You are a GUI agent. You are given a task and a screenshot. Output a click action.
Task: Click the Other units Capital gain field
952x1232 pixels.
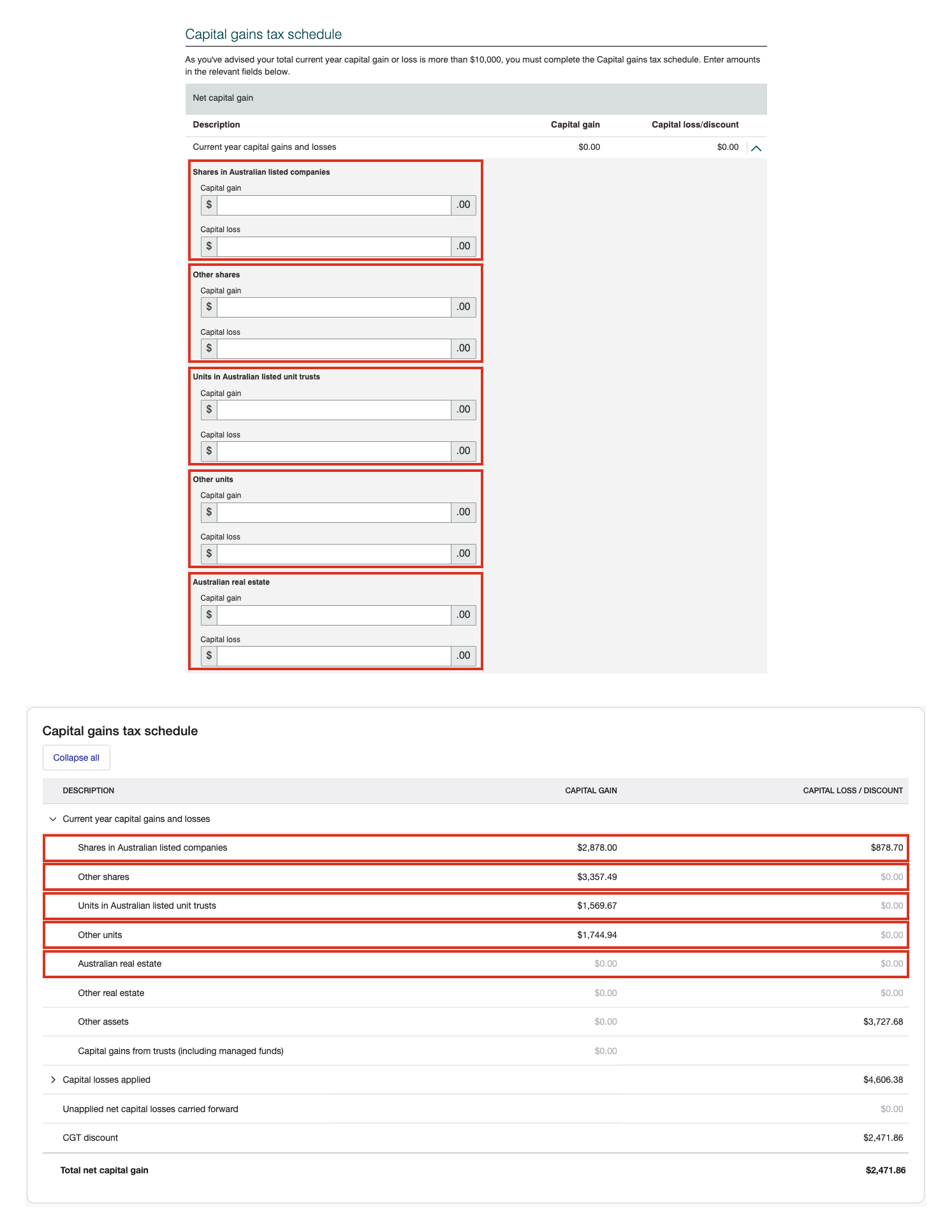pos(334,513)
